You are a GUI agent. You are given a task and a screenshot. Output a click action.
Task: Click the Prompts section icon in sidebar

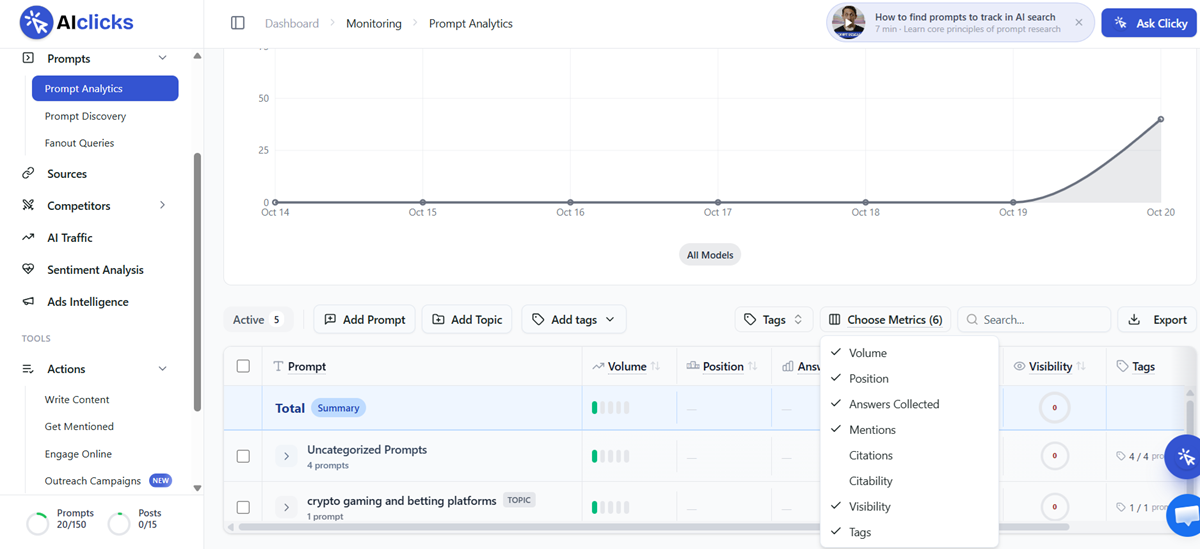pyautogui.click(x=28, y=58)
